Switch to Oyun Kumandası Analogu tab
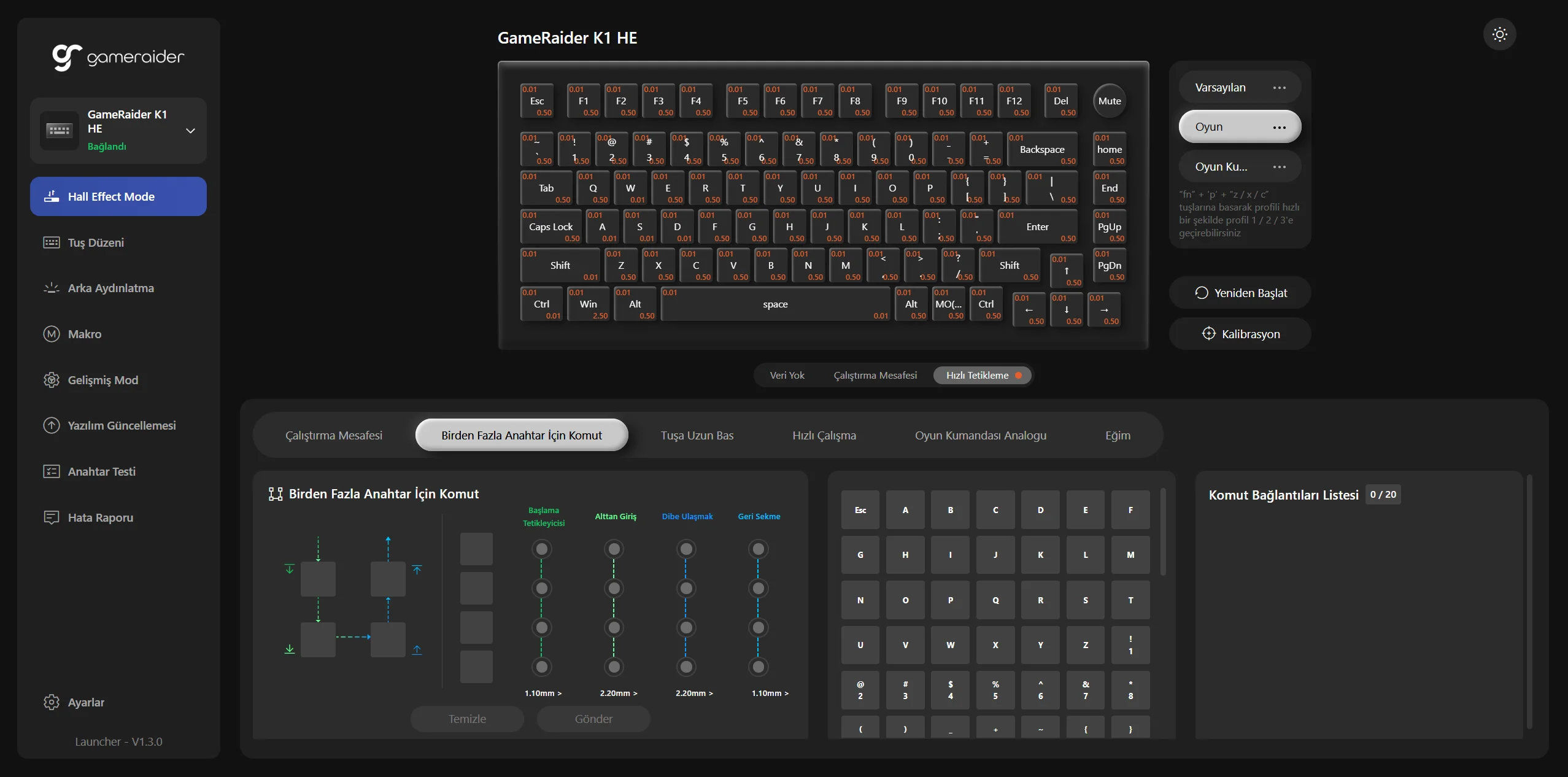This screenshot has height=777, width=1568. point(980,435)
